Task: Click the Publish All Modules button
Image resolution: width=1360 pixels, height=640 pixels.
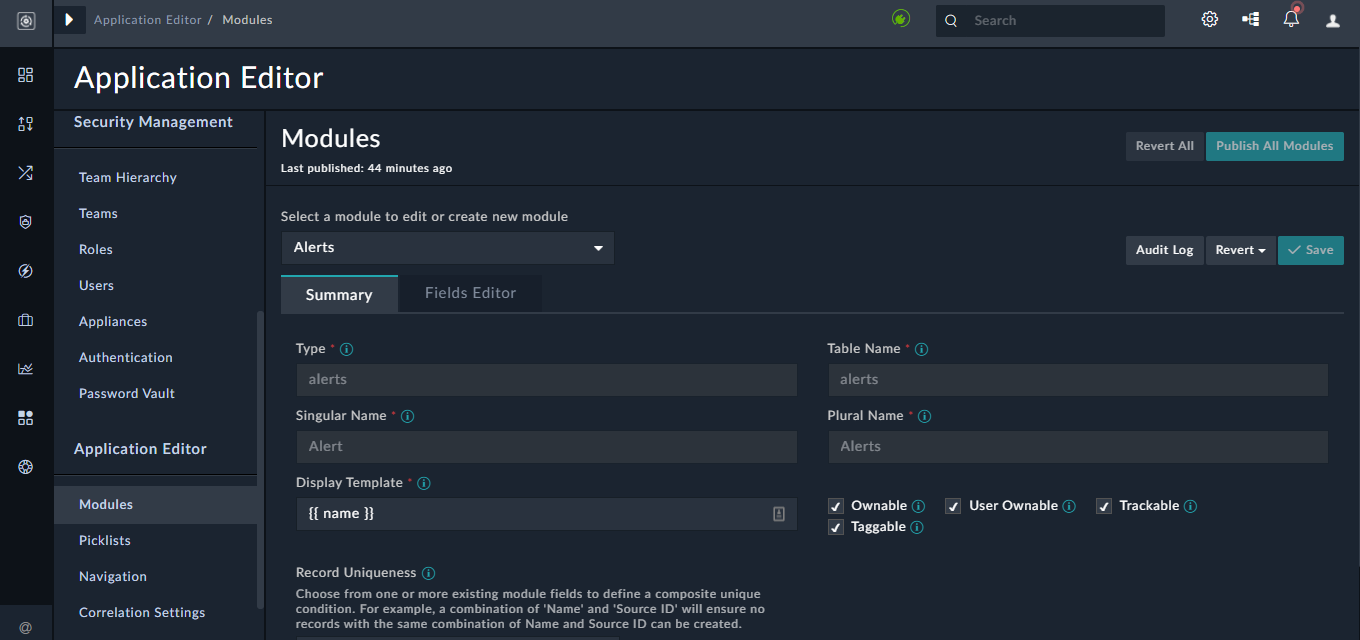Action: point(1274,146)
